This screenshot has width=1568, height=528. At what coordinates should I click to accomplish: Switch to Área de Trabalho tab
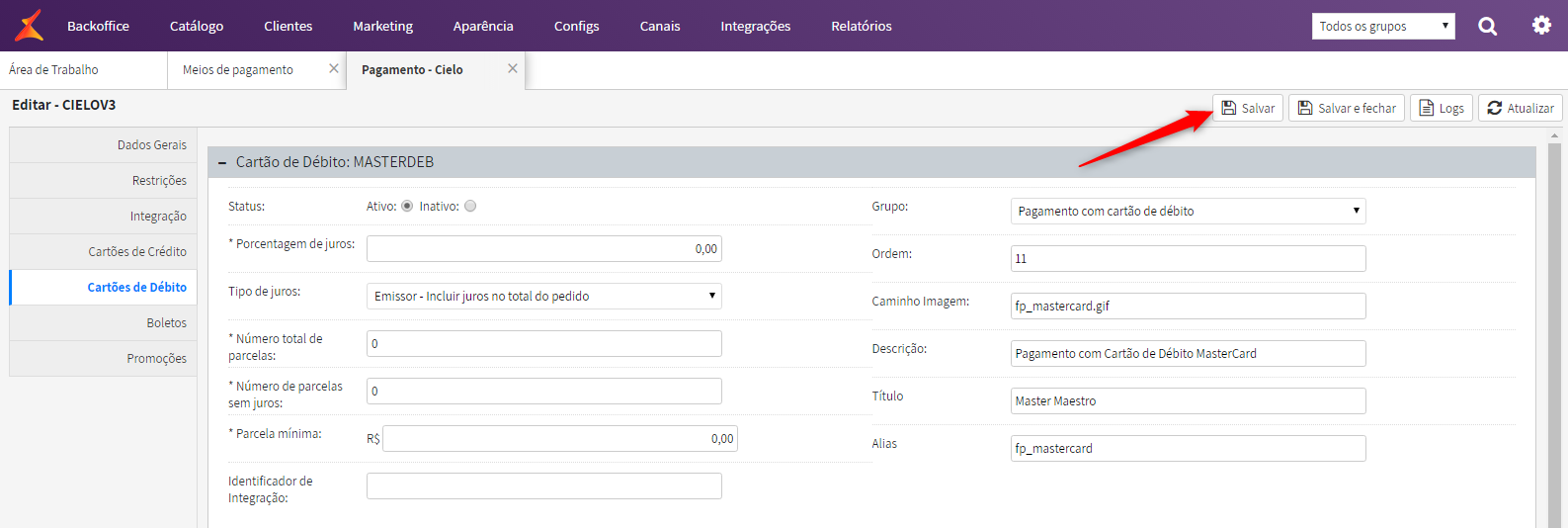[83, 69]
